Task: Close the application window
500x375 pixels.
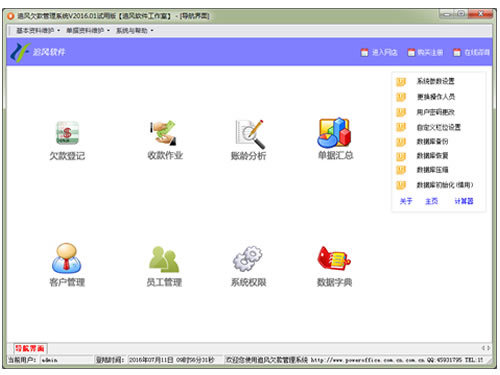Action: [x=480, y=14]
